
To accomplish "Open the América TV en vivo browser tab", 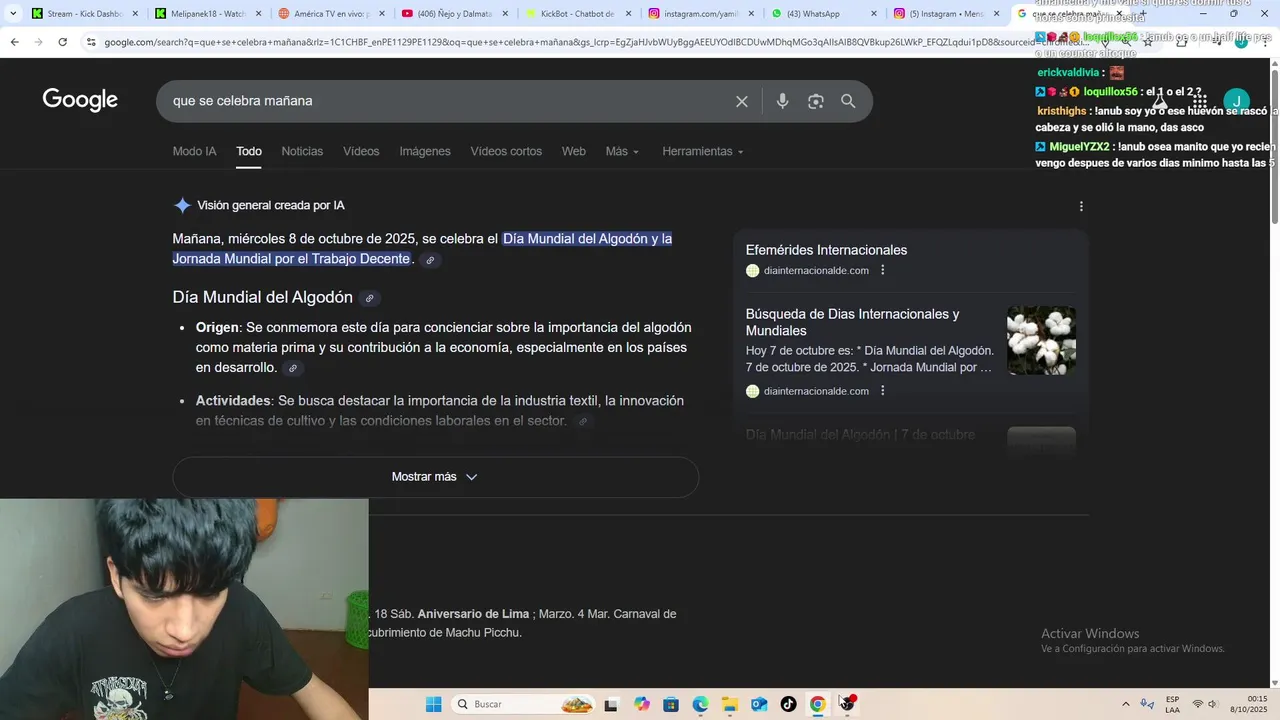I will (332, 14).
